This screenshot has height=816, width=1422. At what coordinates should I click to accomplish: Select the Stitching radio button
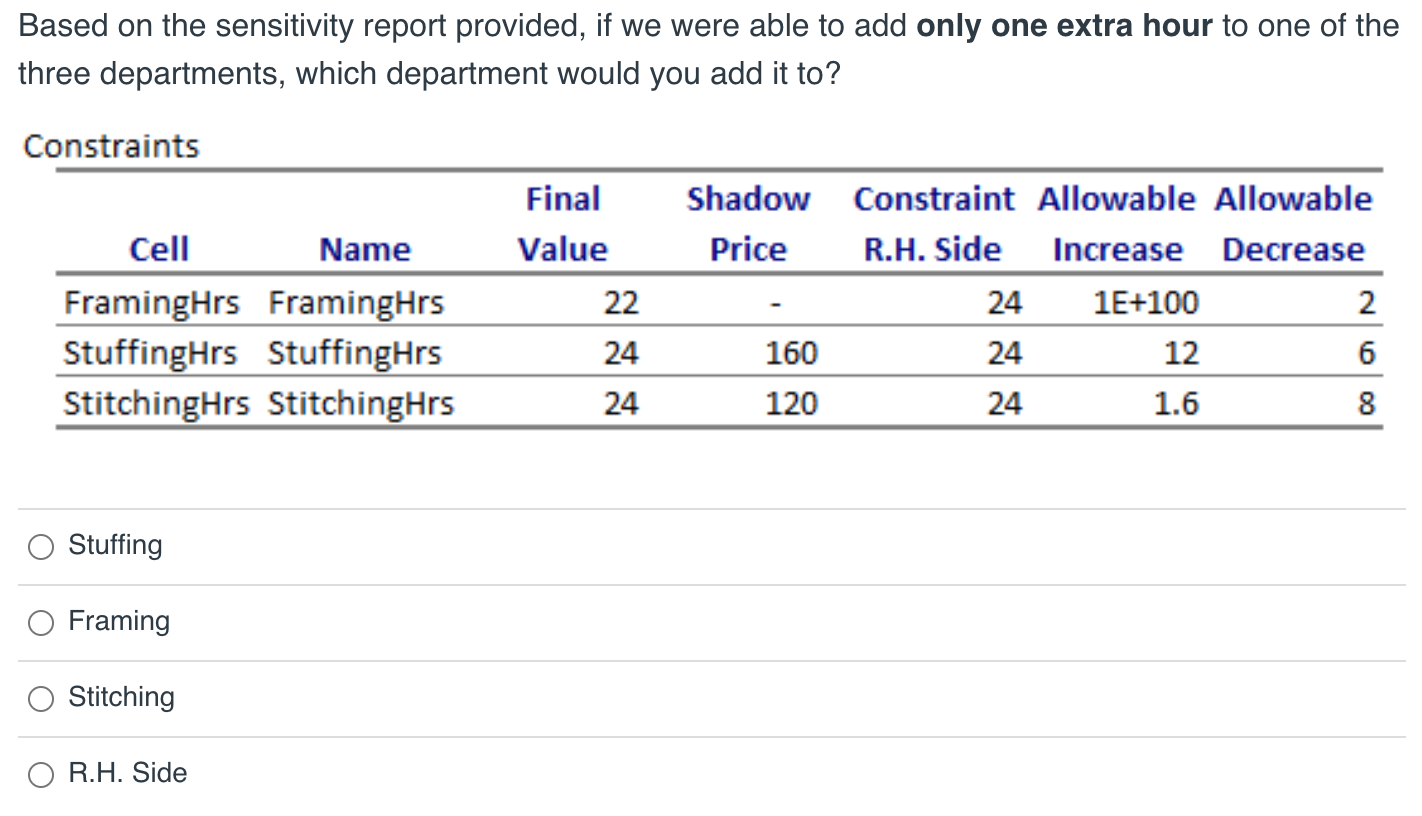point(41,698)
